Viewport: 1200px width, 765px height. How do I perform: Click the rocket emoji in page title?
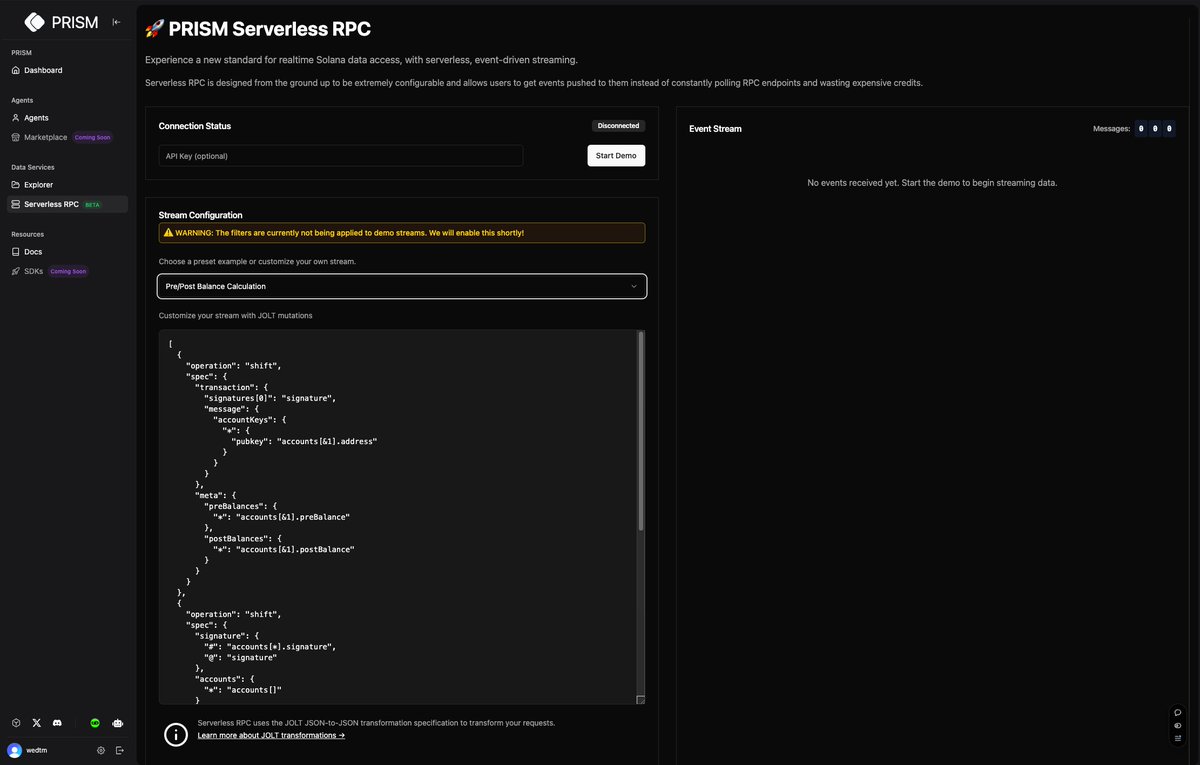(x=155, y=29)
